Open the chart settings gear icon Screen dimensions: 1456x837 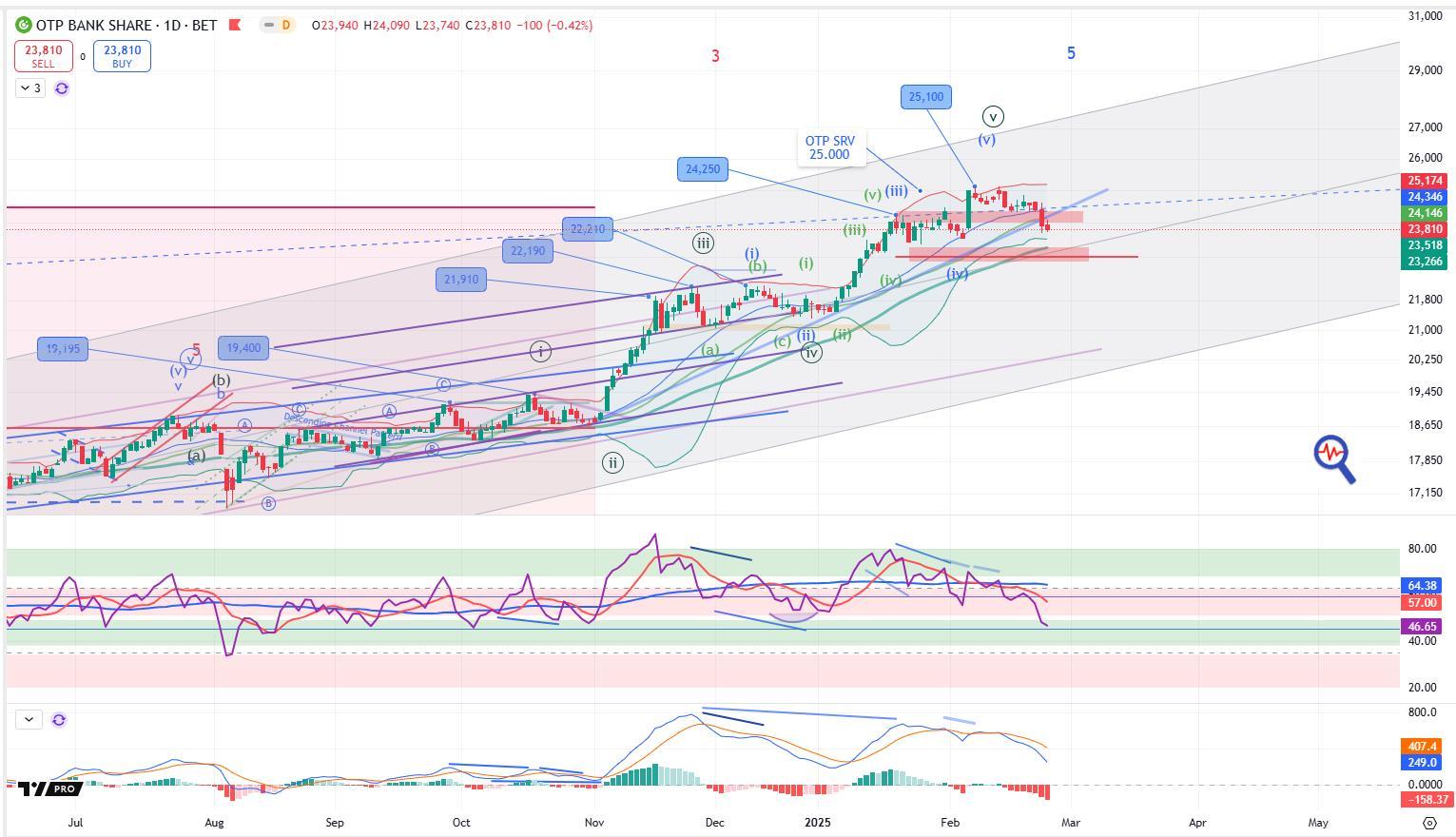1429,823
